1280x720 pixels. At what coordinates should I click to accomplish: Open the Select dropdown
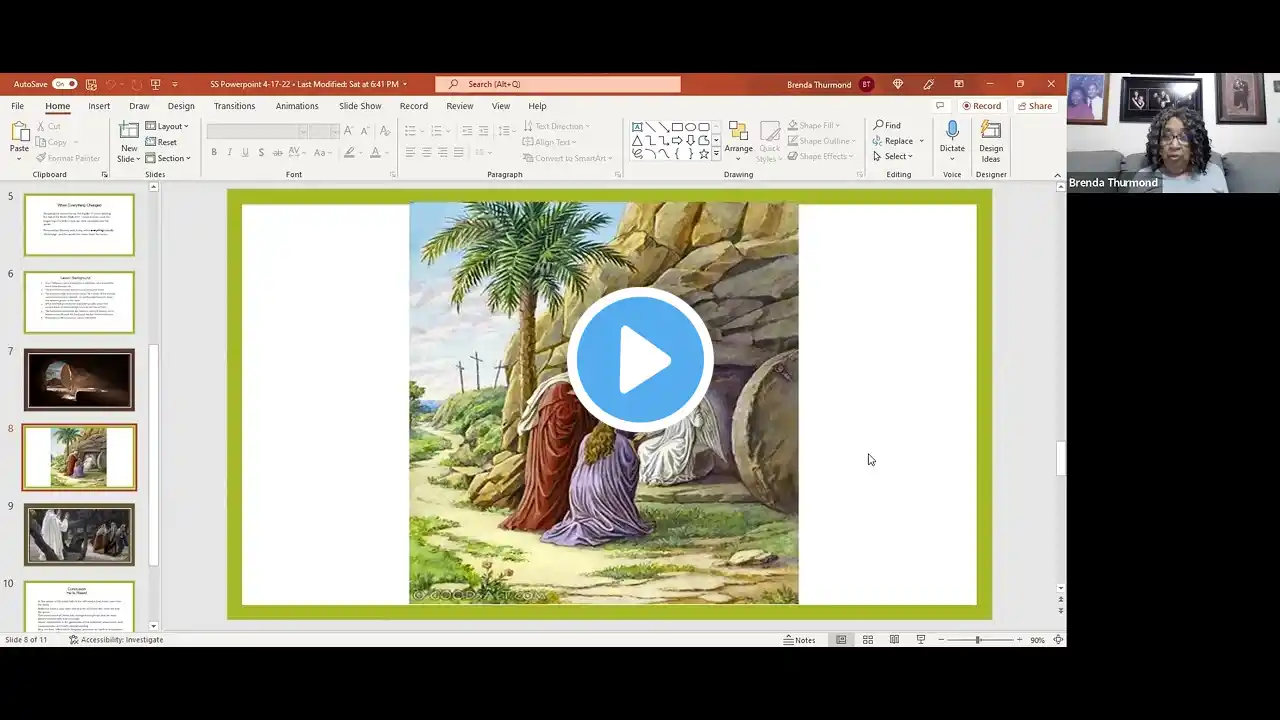pyautogui.click(x=893, y=156)
